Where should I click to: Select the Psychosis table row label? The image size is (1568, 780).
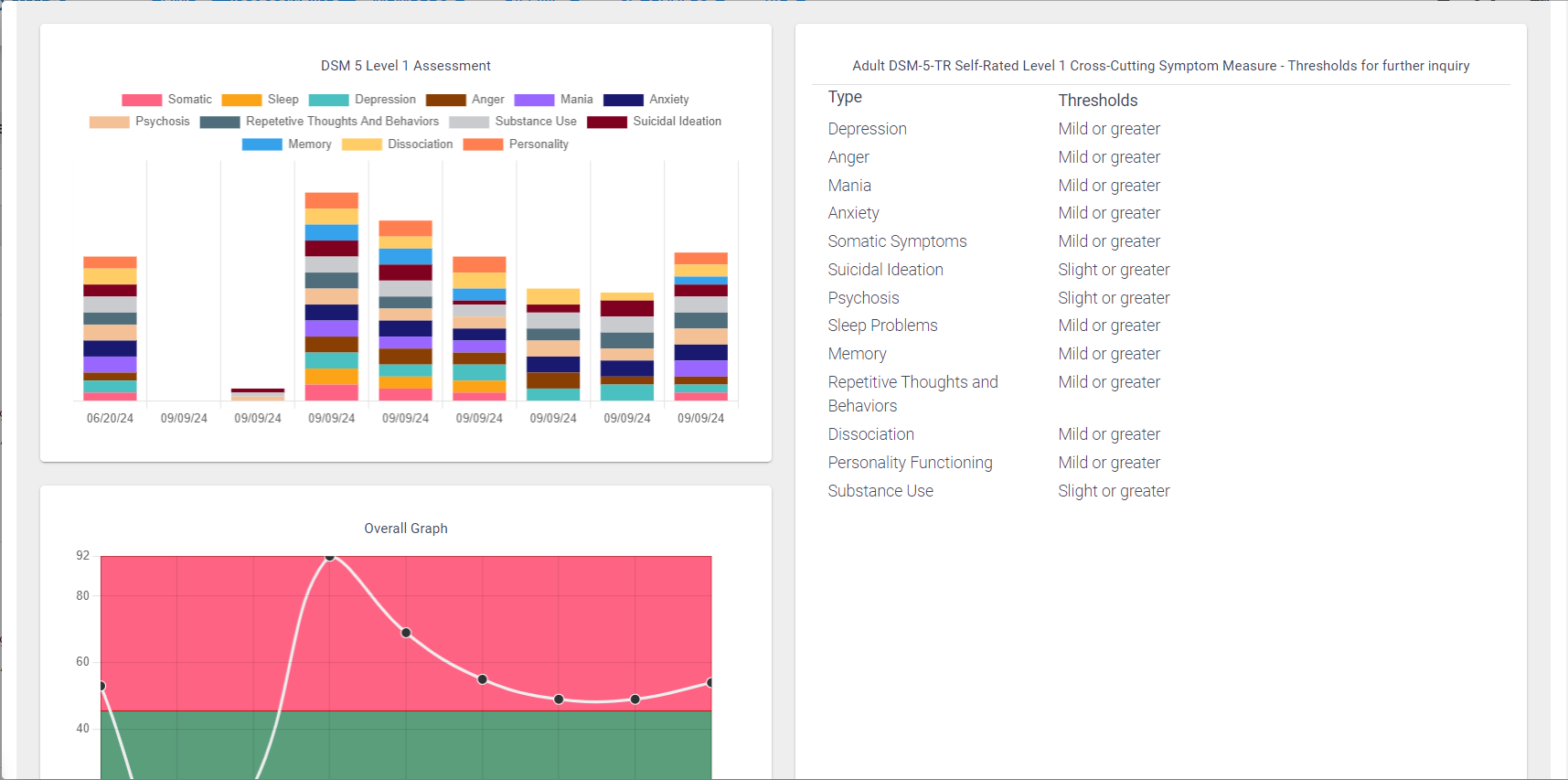tap(864, 298)
